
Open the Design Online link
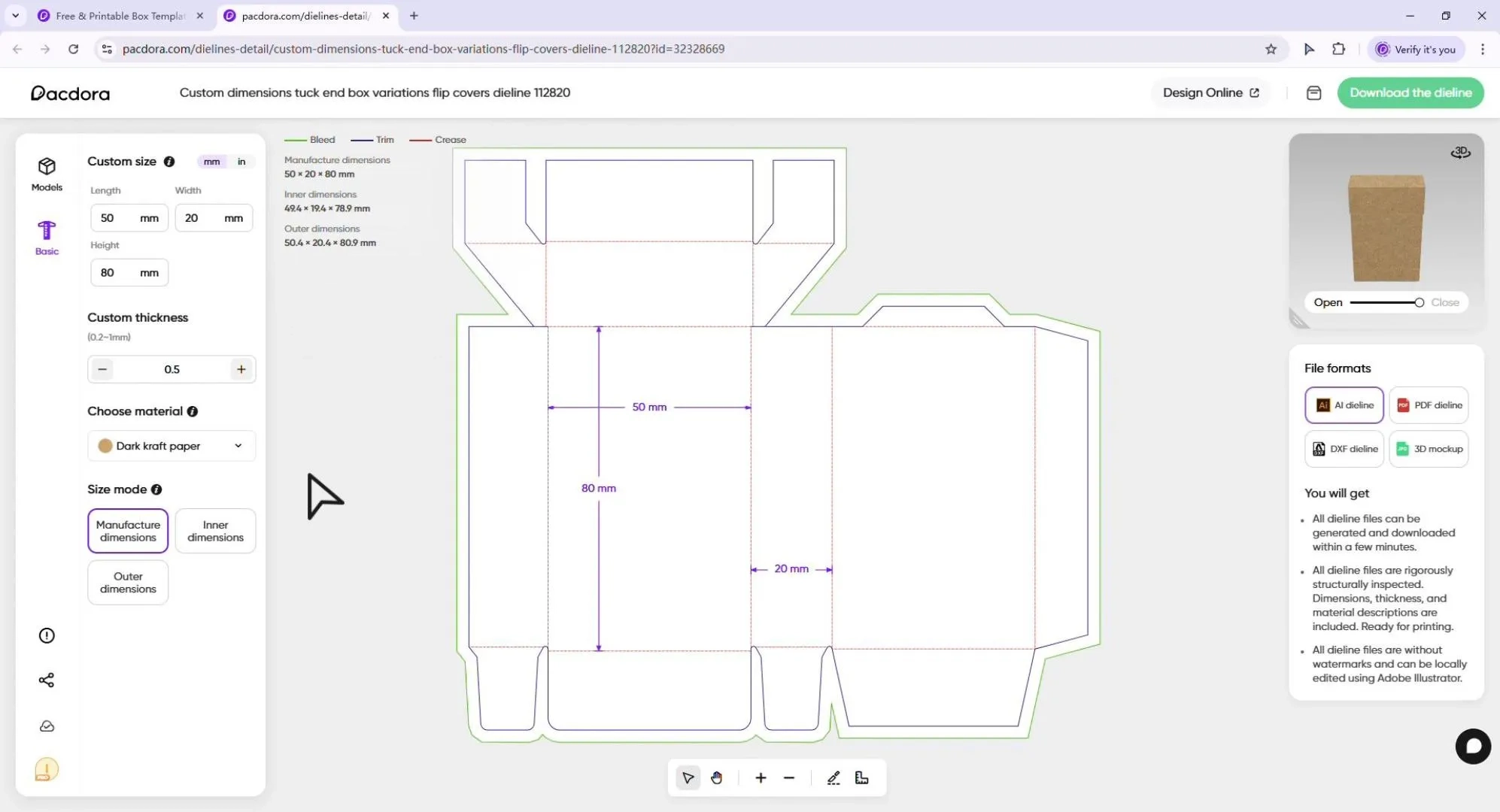click(x=1210, y=92)
